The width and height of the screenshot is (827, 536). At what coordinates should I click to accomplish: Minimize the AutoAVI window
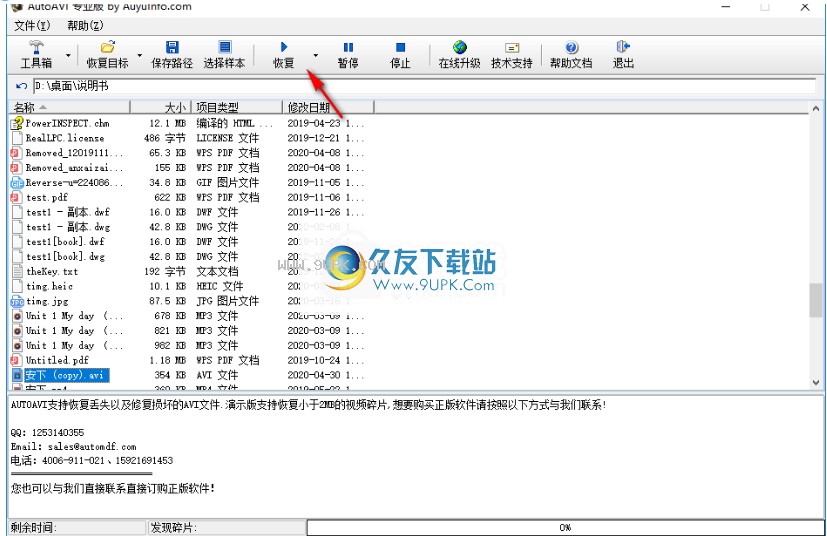(x=726, y=7)
